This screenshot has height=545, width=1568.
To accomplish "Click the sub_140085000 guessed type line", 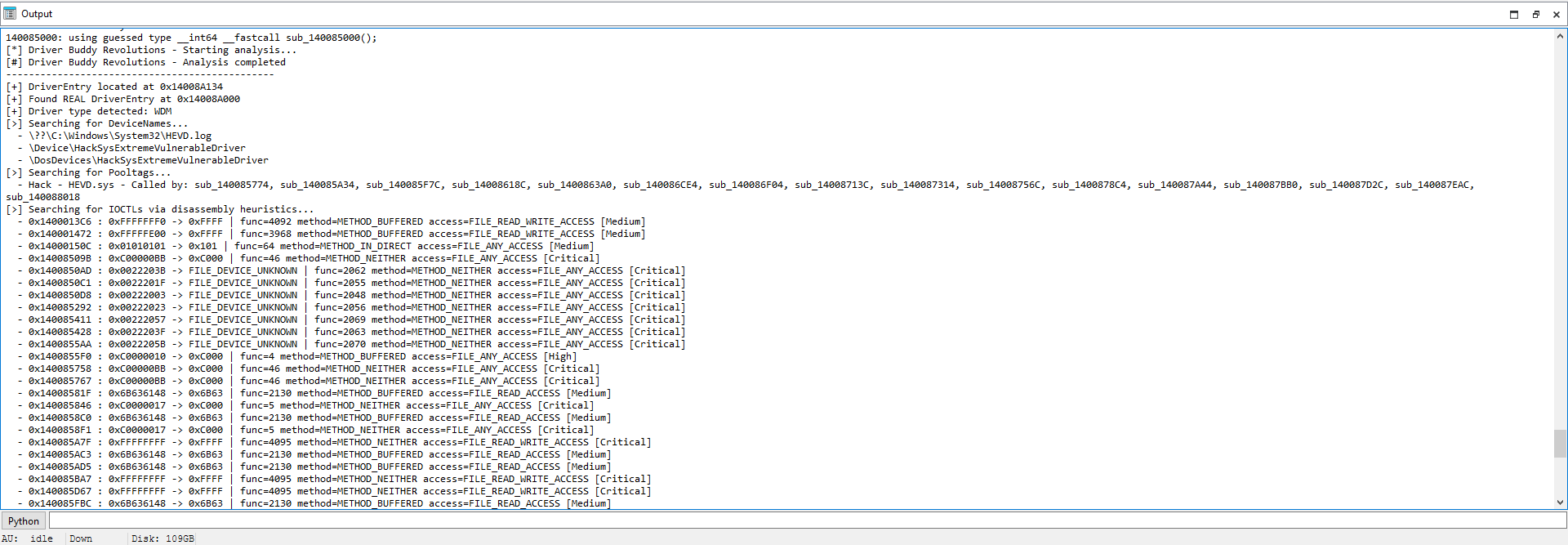I will click(x=192, y=38).
